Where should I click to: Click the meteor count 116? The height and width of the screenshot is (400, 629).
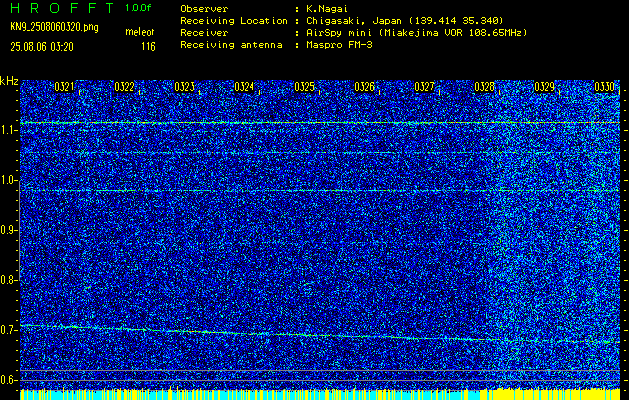tap(148, 47)
